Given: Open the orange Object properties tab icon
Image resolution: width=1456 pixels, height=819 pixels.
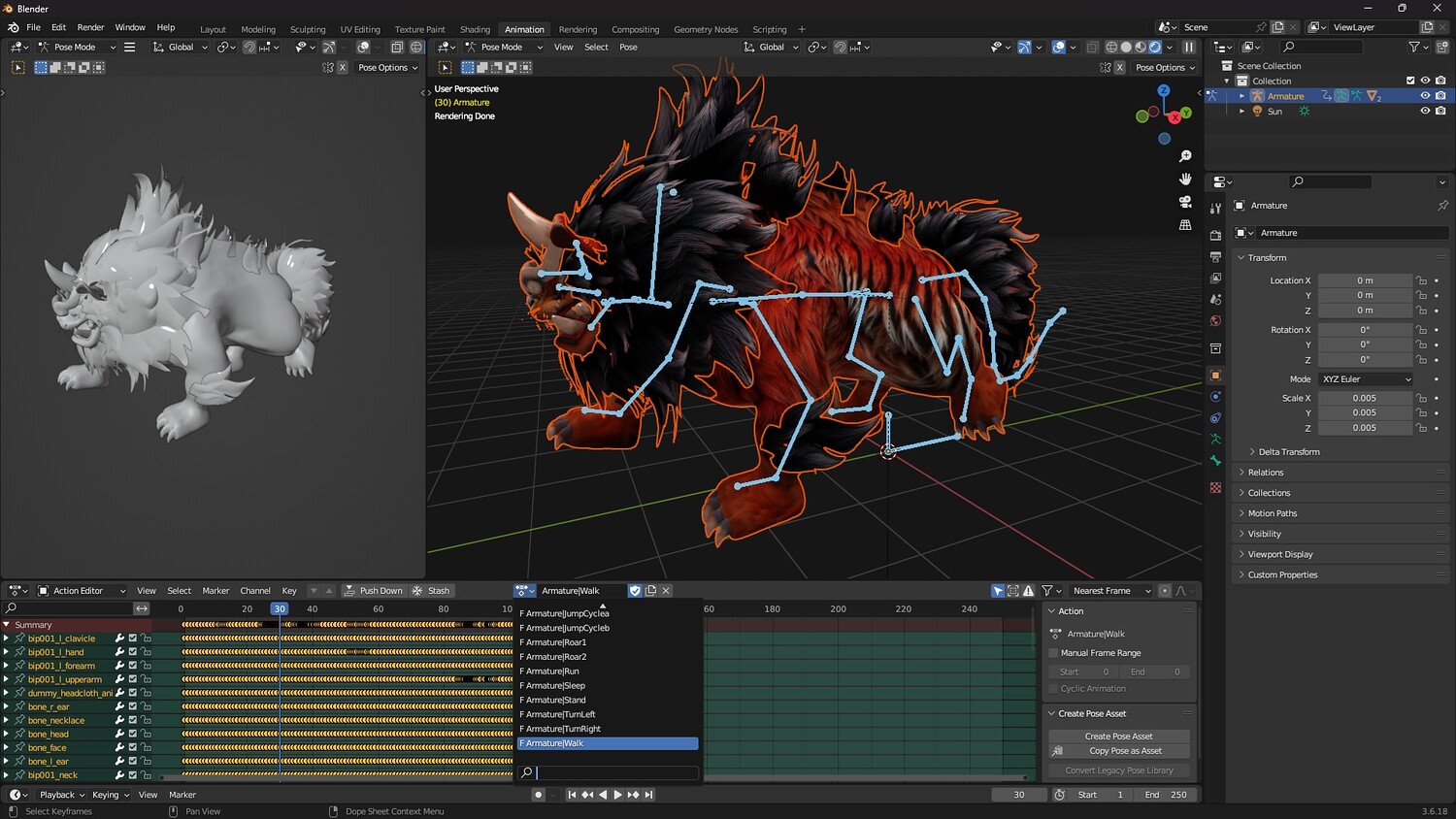Looking at the screenshot, I should [1215, 375].
